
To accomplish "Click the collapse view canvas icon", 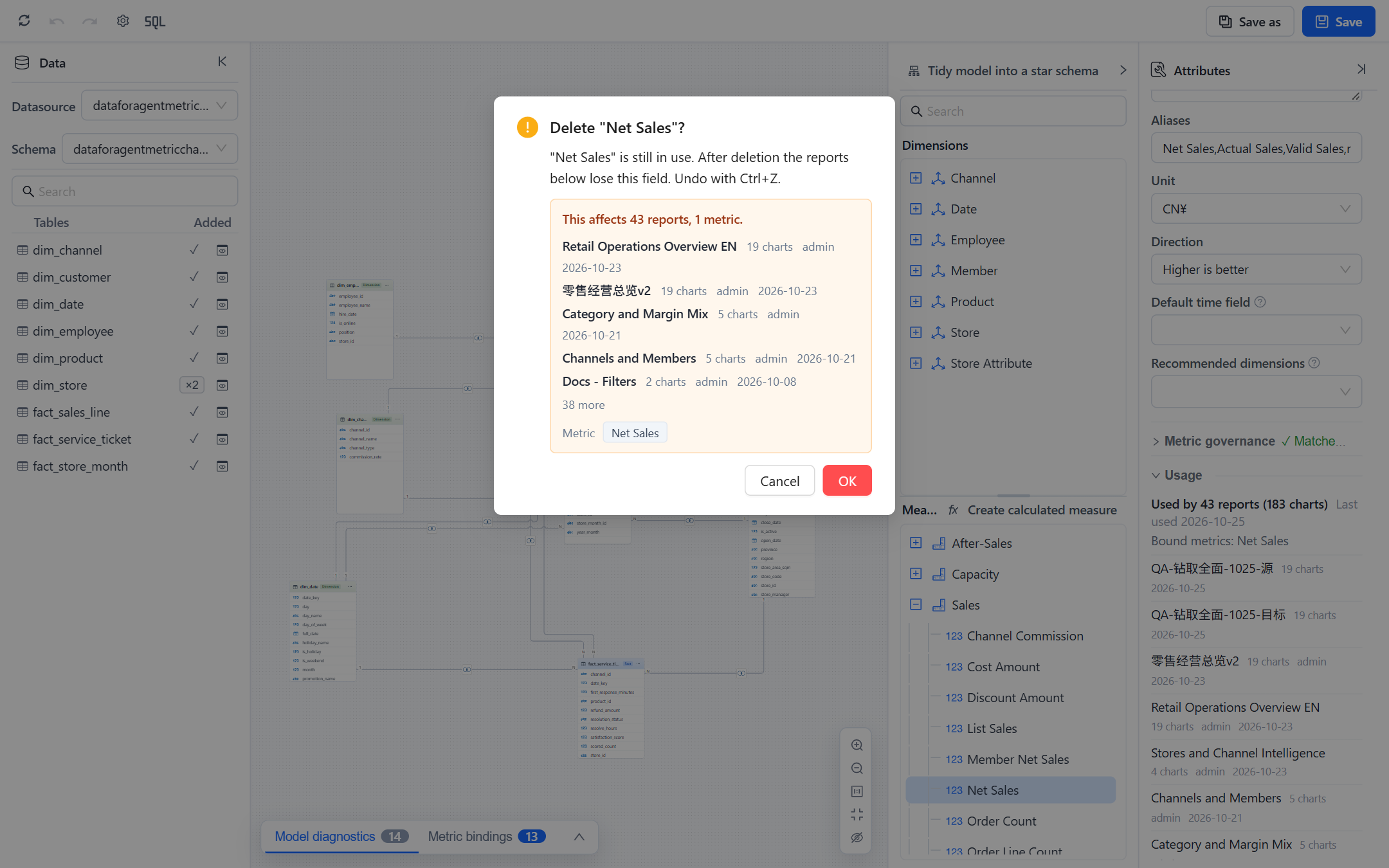I will (x=857, y=815).
